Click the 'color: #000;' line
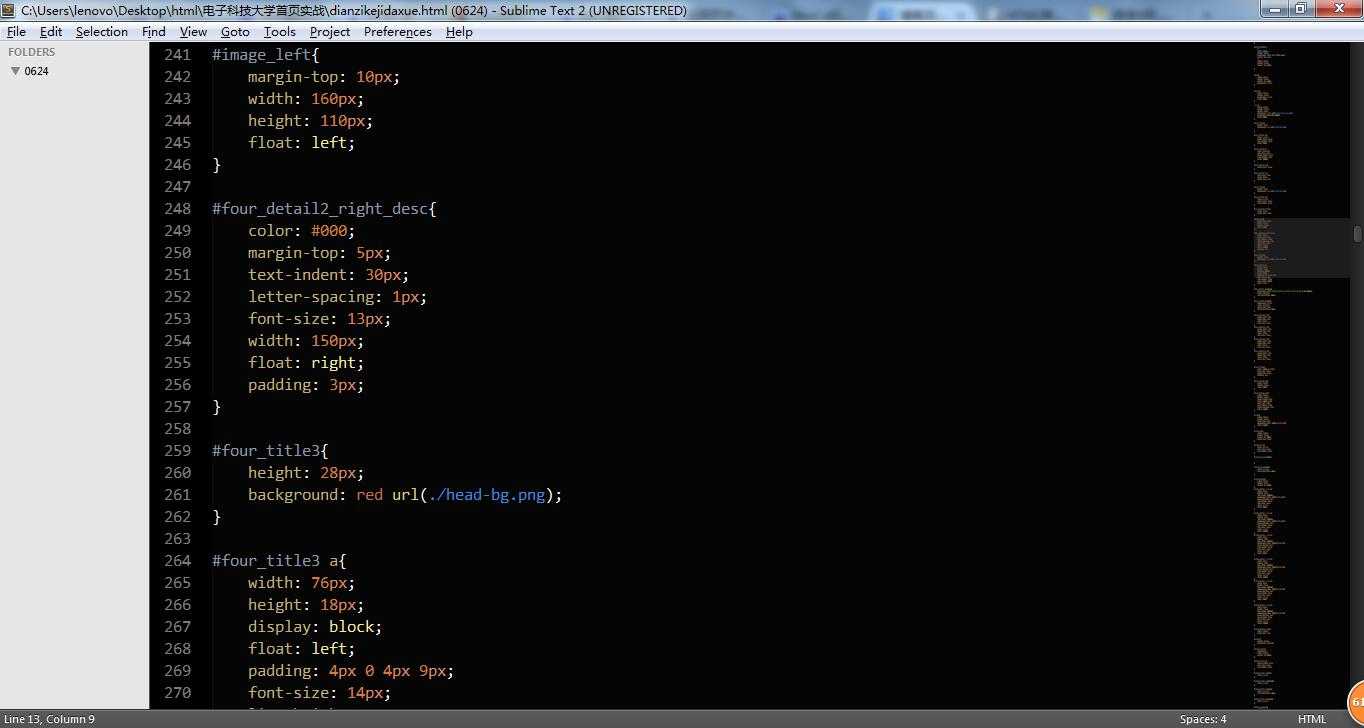This screenshot has width=1364, height=728. (302, 231)
